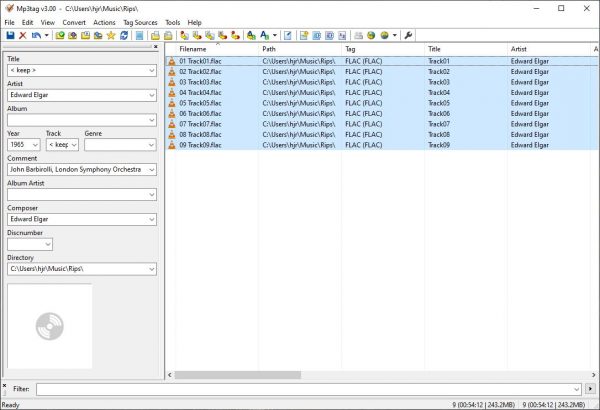600x410 pixels.
Task: Click the Tag to Filename convert icon
Action: [x=184, y=36]
